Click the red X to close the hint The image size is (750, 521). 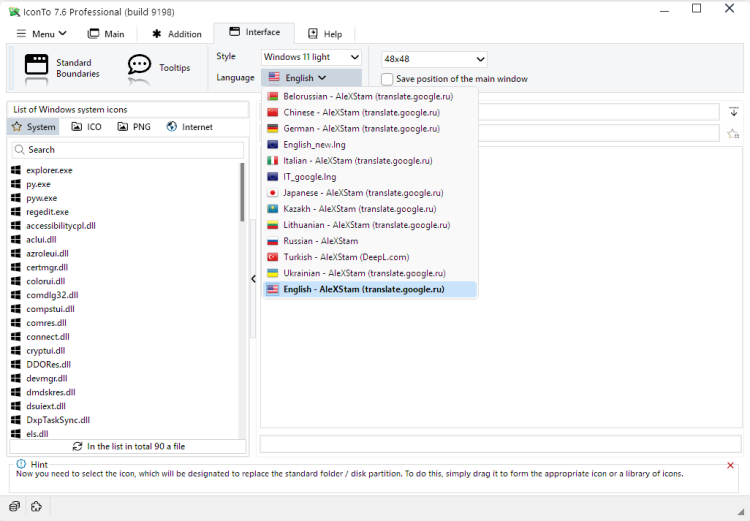(730, 465)
